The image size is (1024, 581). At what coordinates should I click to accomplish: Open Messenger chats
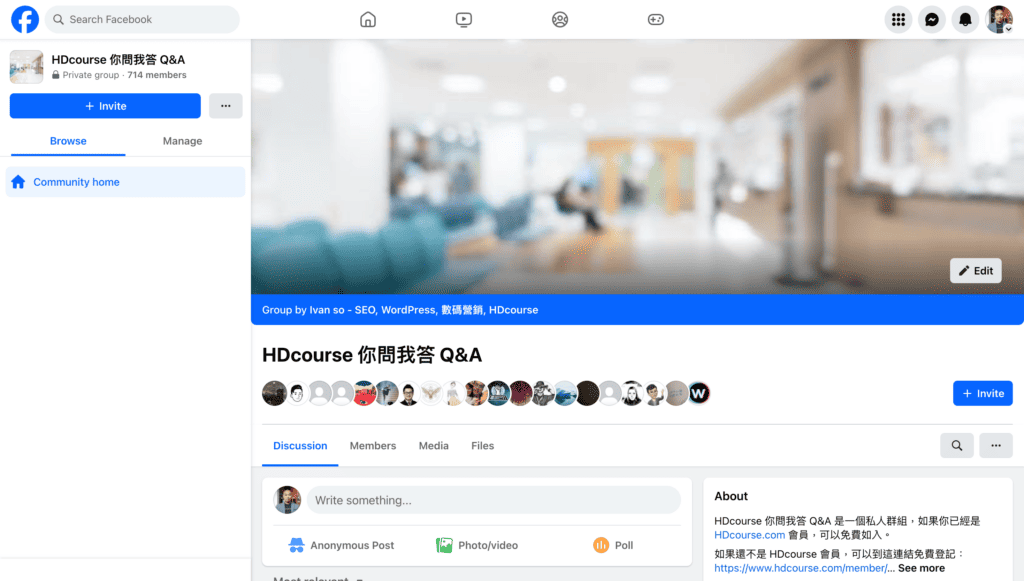[x=932, y=20]
